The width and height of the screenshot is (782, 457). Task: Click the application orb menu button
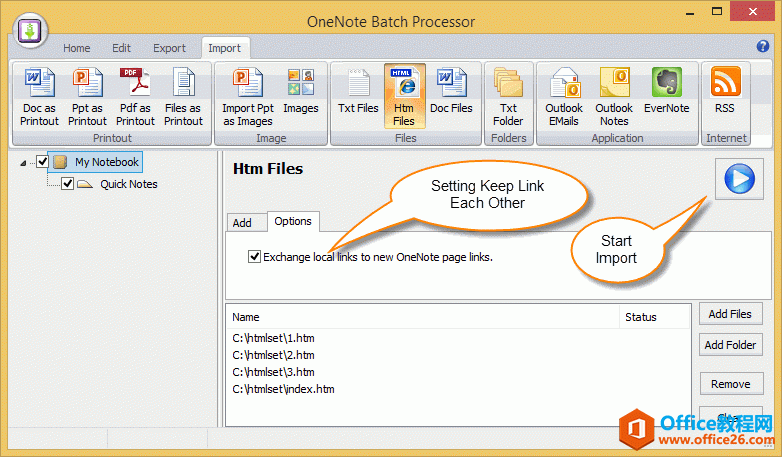coord(30,31)
